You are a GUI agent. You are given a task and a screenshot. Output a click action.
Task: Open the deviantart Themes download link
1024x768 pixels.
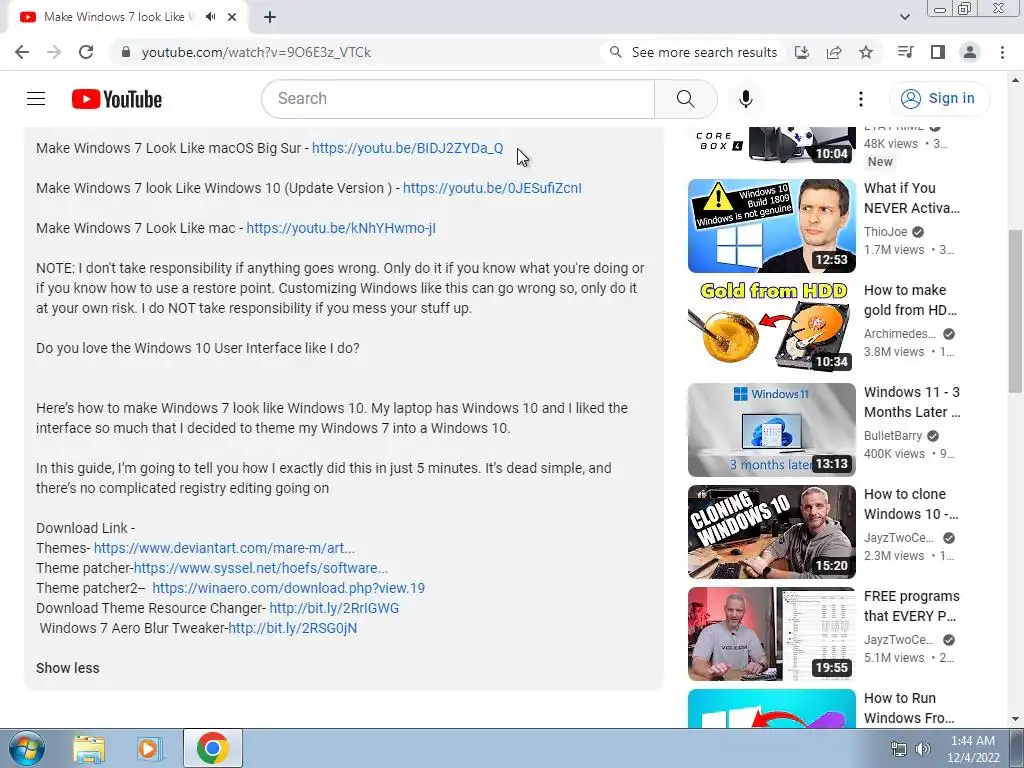[x=224, y=548]
